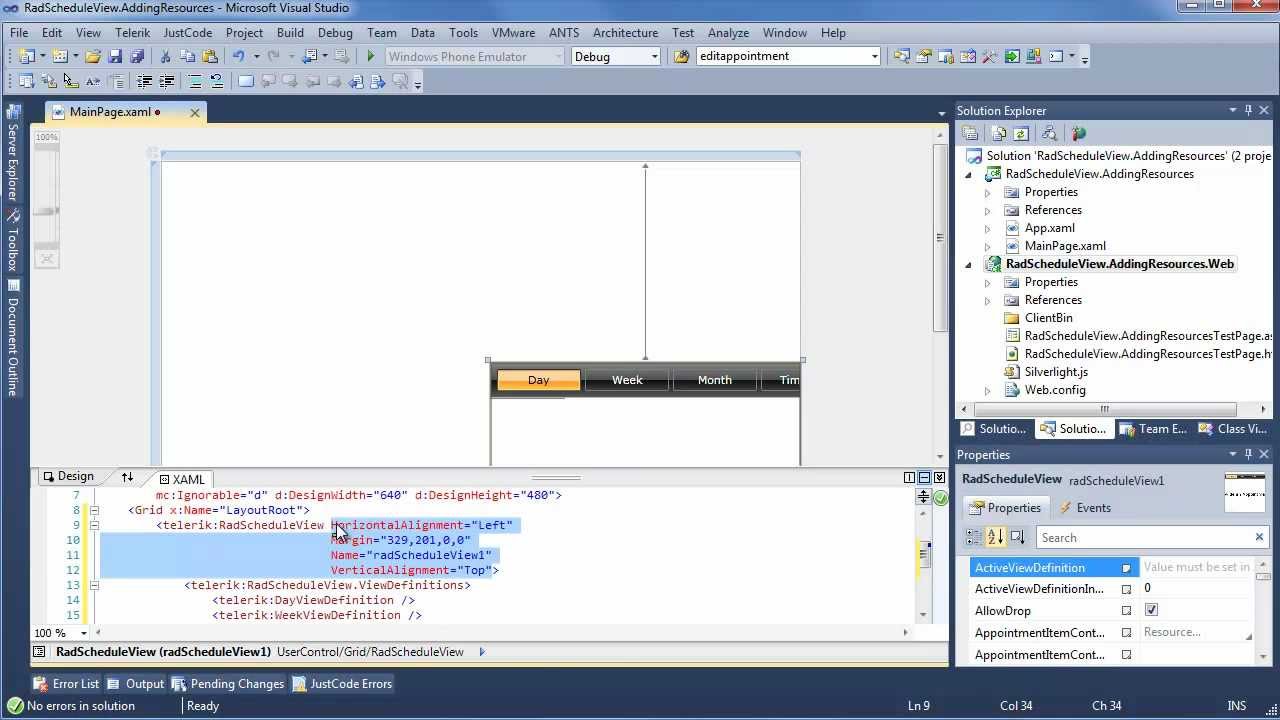Uncomment the selected lines
Screen dimensions: 1280x720
pyautogui.click(x=216, y=81)
